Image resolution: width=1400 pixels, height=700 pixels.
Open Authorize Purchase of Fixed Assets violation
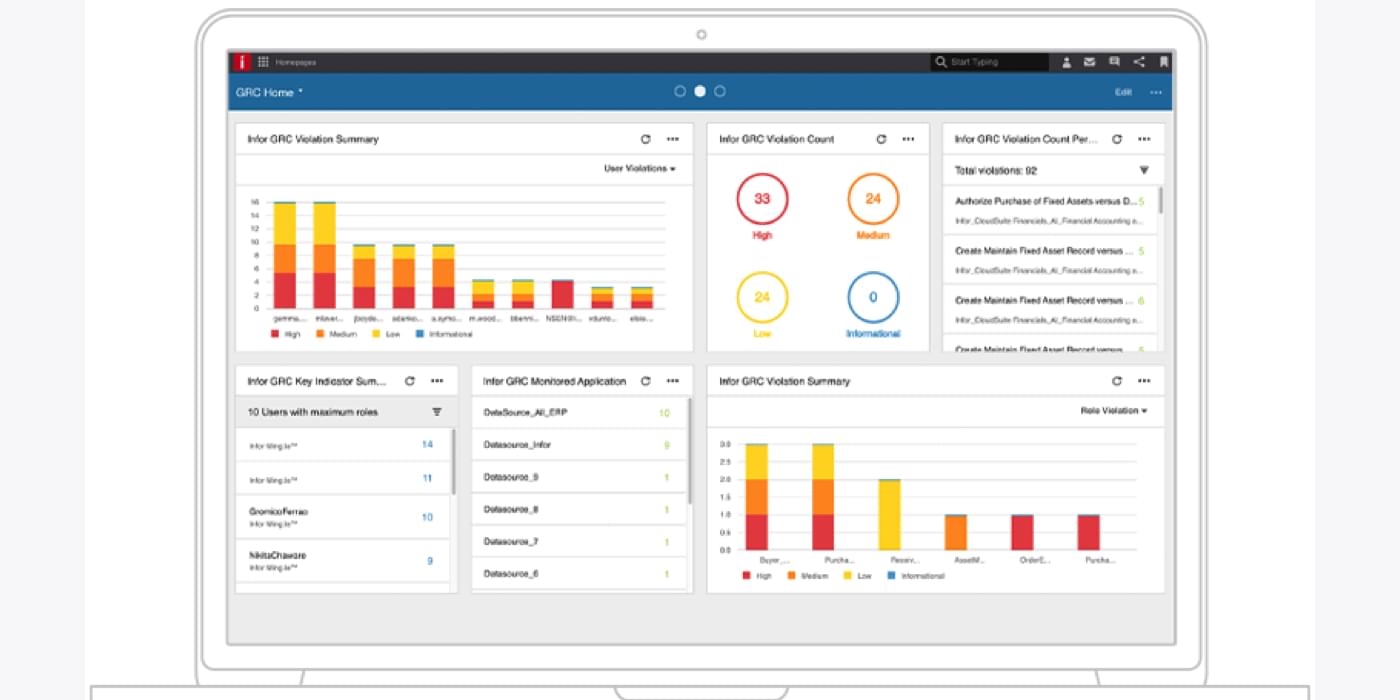(x=1050, y=210)
